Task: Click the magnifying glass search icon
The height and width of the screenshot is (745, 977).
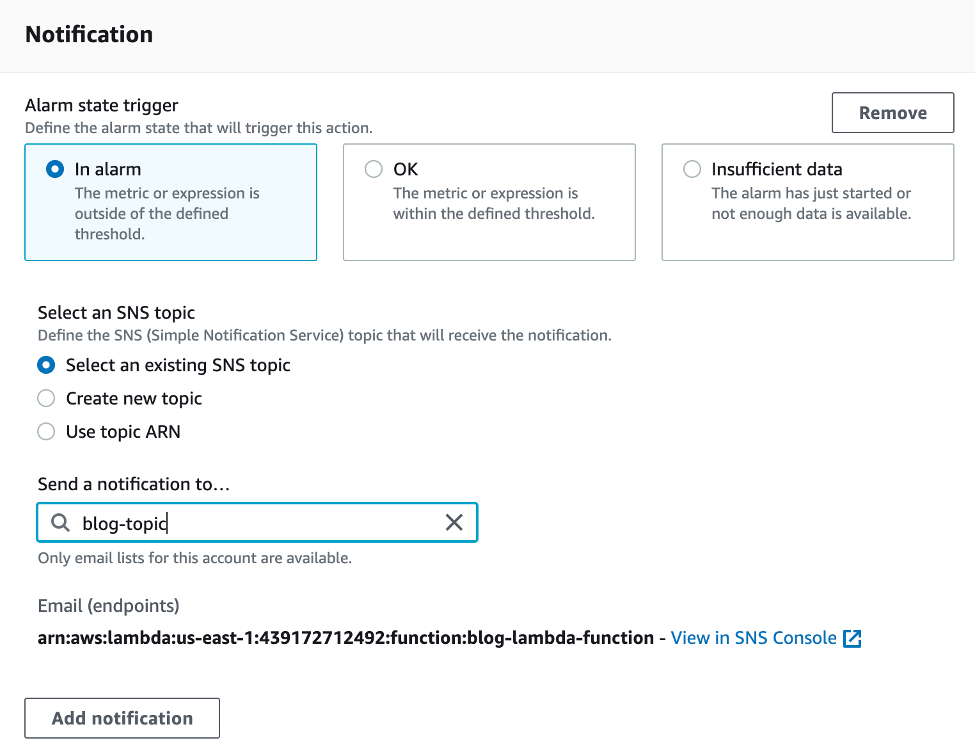Action: coord(60,522)
